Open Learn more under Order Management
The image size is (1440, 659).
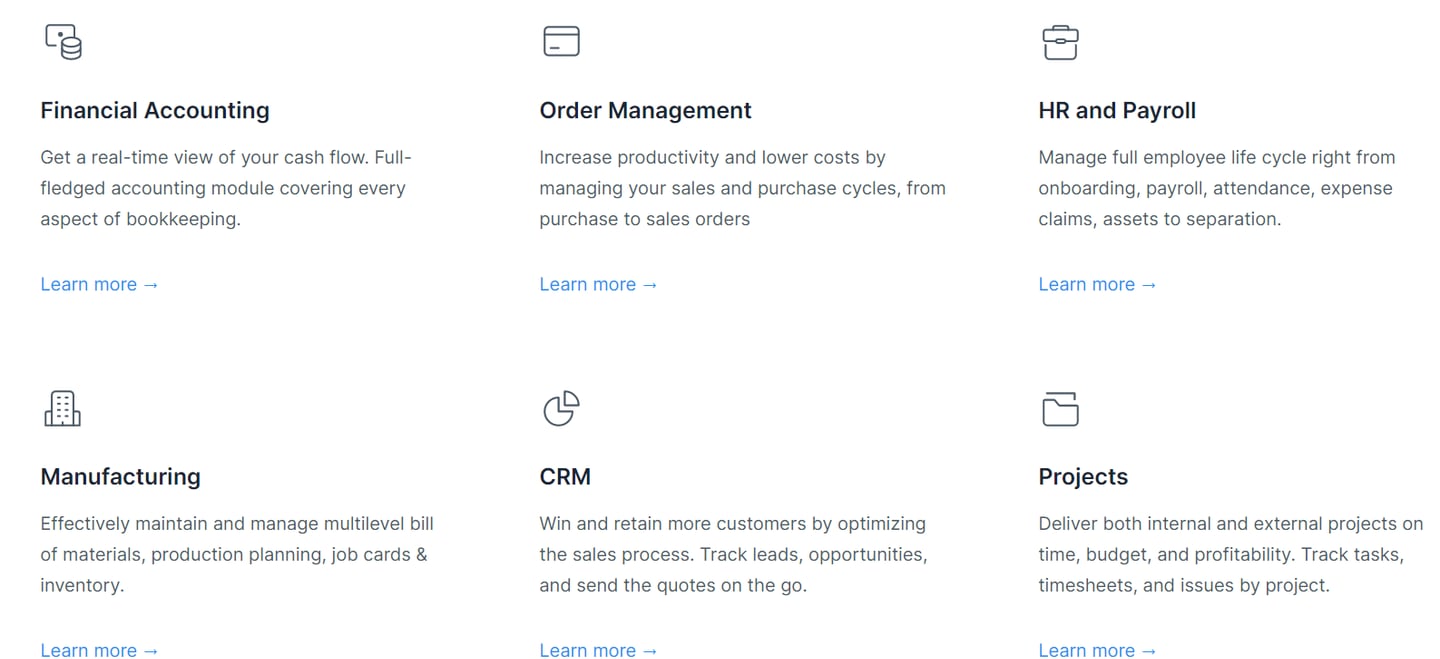(x=598, y=284)
